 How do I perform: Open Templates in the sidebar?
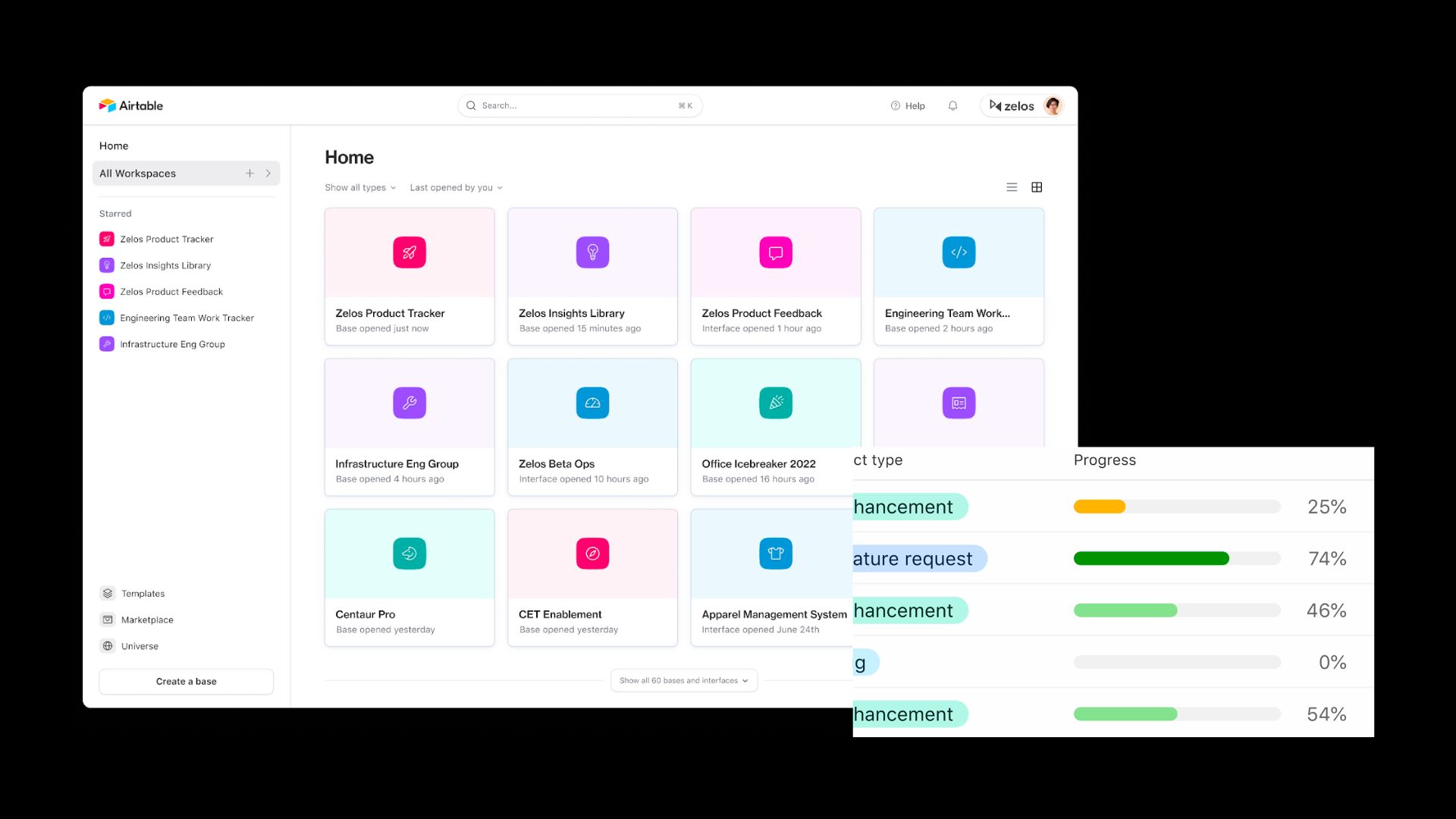coord(143,594)
